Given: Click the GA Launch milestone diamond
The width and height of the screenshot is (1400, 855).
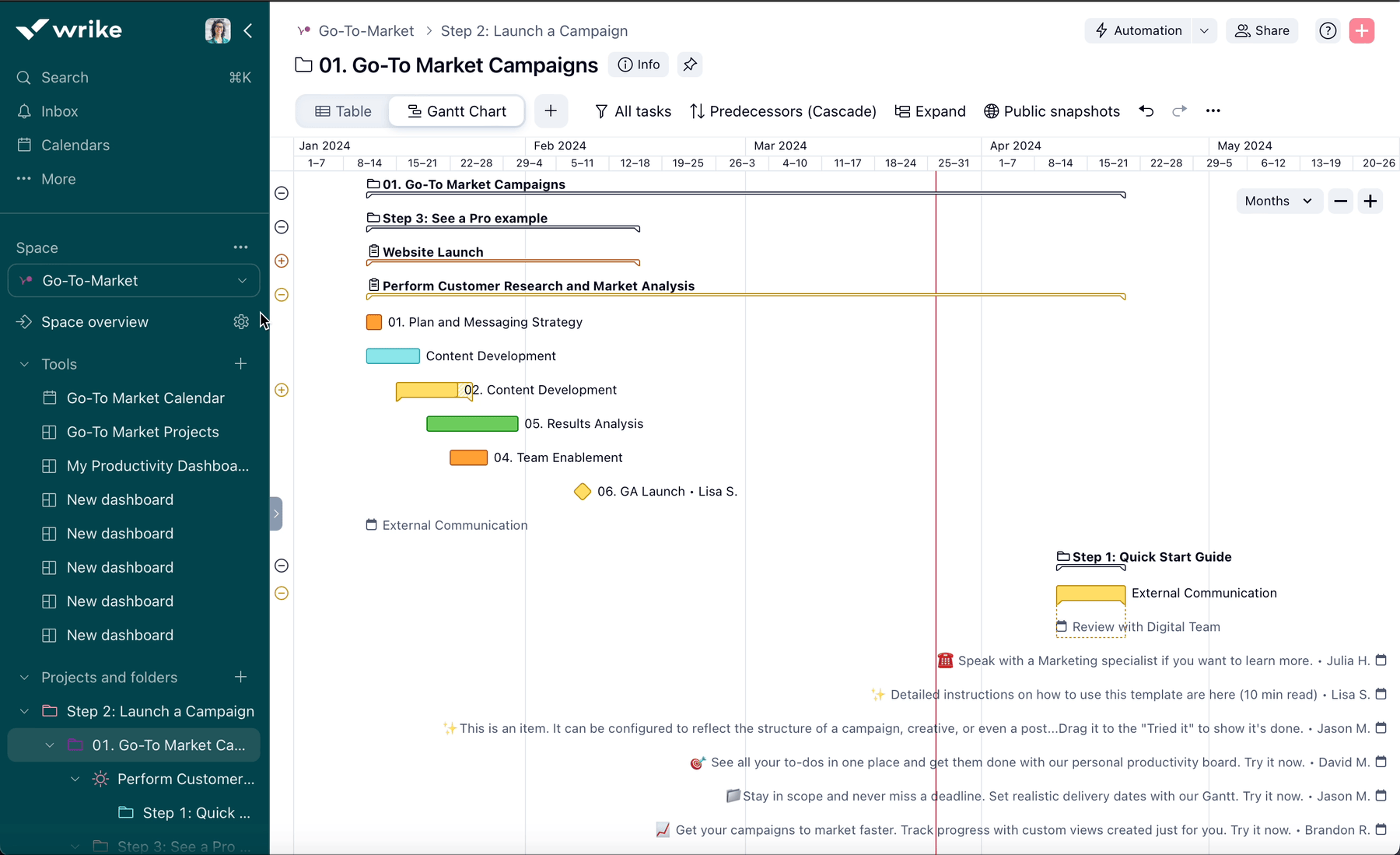Looking at the screenshot, I should (x=583, y=491).
